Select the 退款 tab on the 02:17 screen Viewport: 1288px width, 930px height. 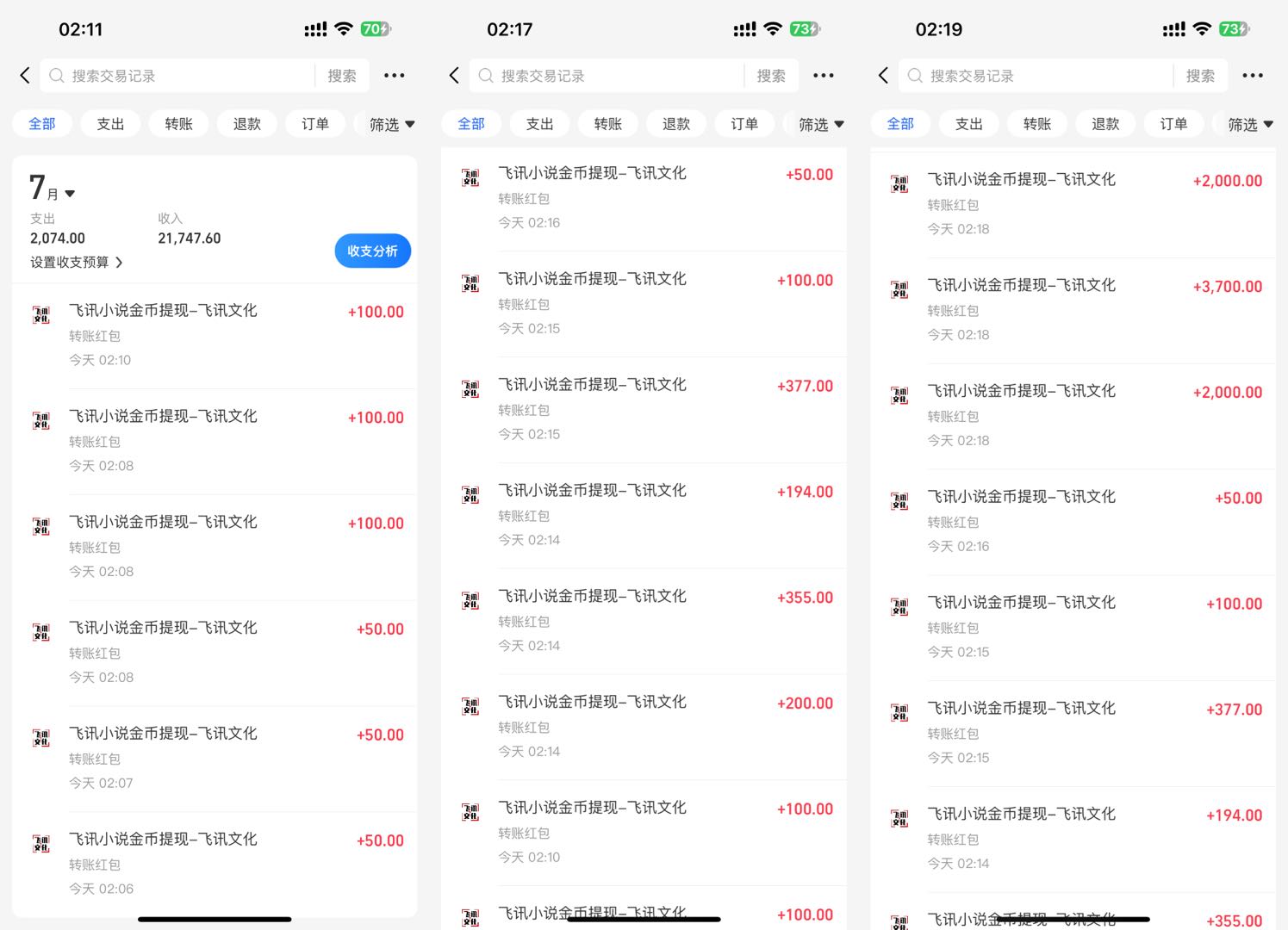676,124
